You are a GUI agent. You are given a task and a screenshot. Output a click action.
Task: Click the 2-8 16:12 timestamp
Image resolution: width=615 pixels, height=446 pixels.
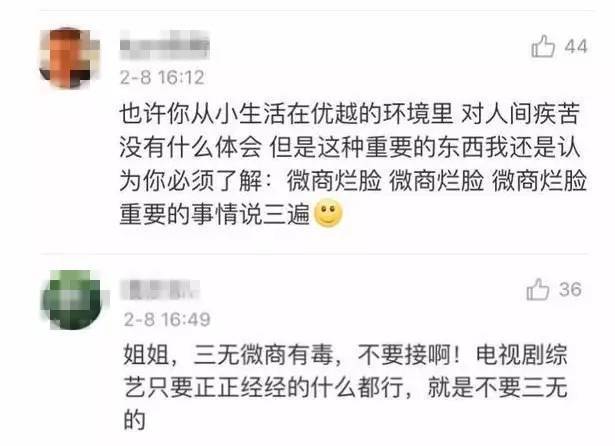pyautogui.click(x=162, y=77)
